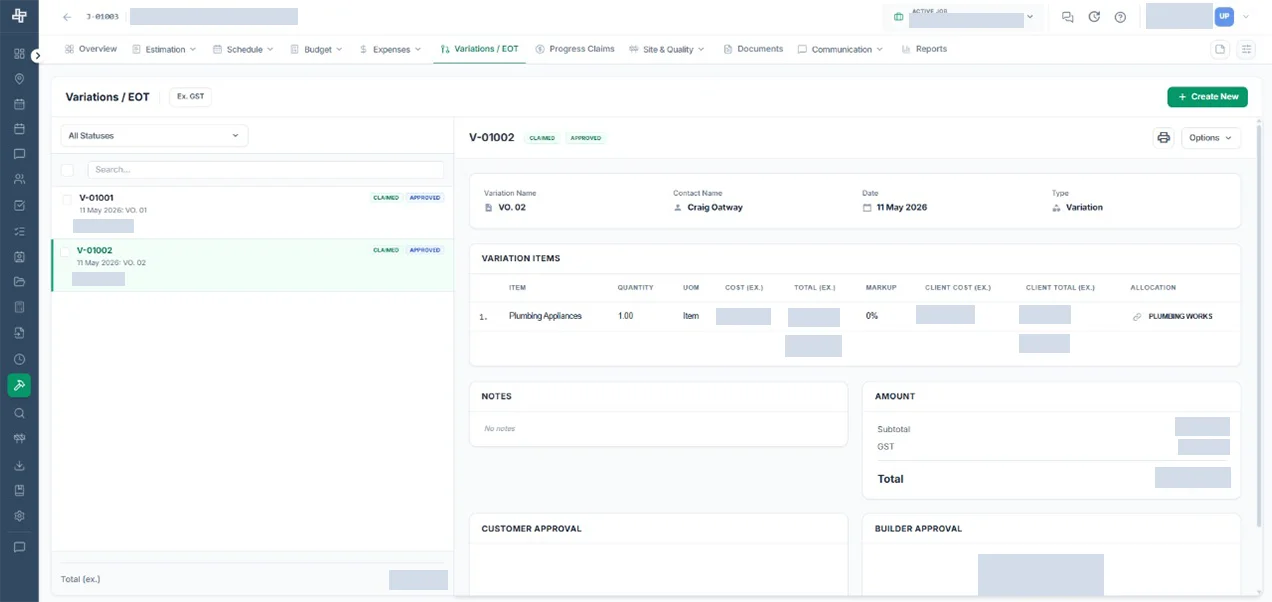Open the Documents tab
The width and height of the screenshot is (1272, 602).
[753, 49]
